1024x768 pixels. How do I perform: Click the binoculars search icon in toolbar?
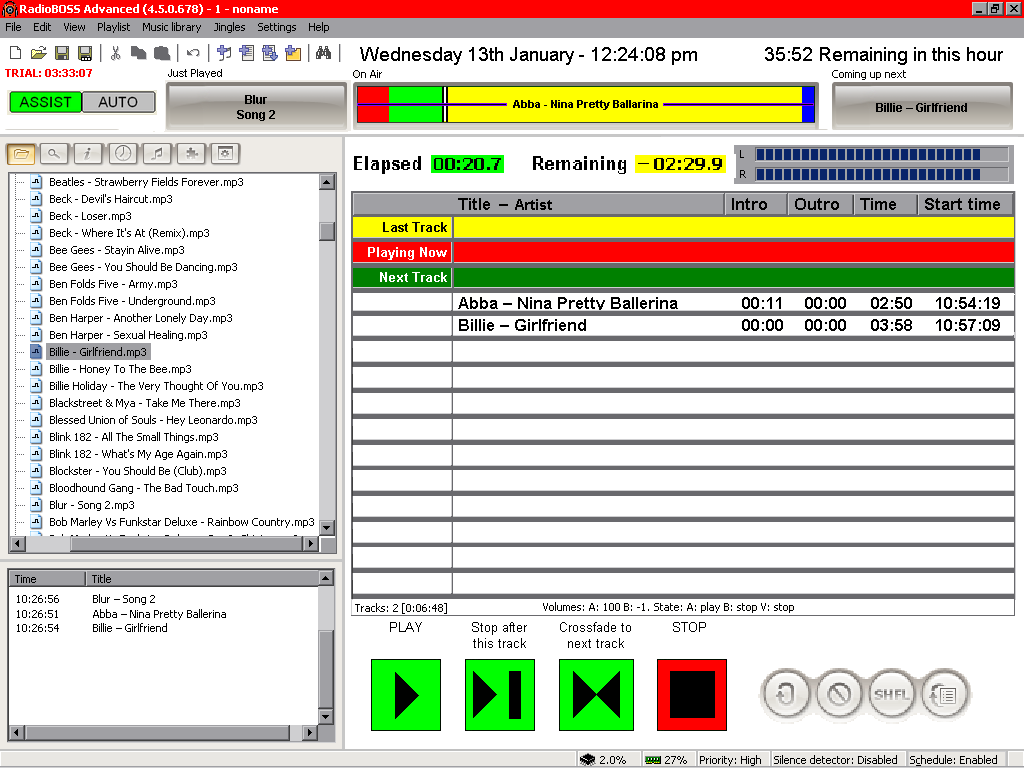[323, 53]
